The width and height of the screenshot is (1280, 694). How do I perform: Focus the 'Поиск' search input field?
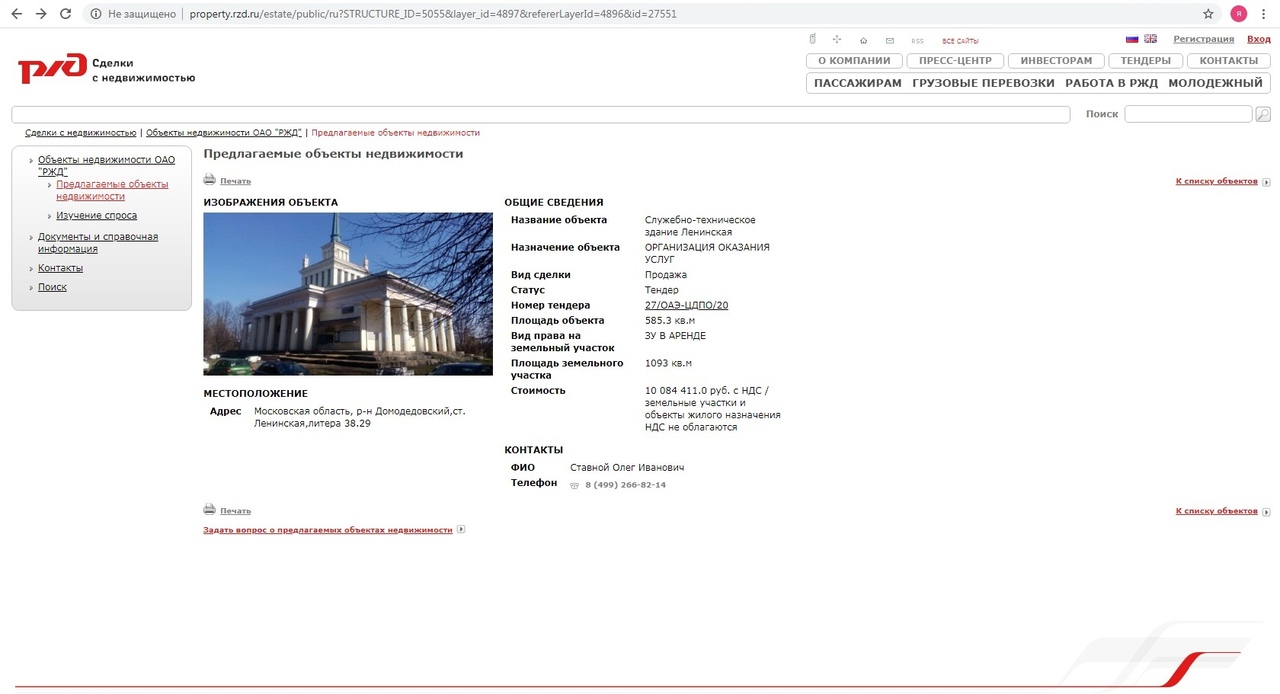1188,114
